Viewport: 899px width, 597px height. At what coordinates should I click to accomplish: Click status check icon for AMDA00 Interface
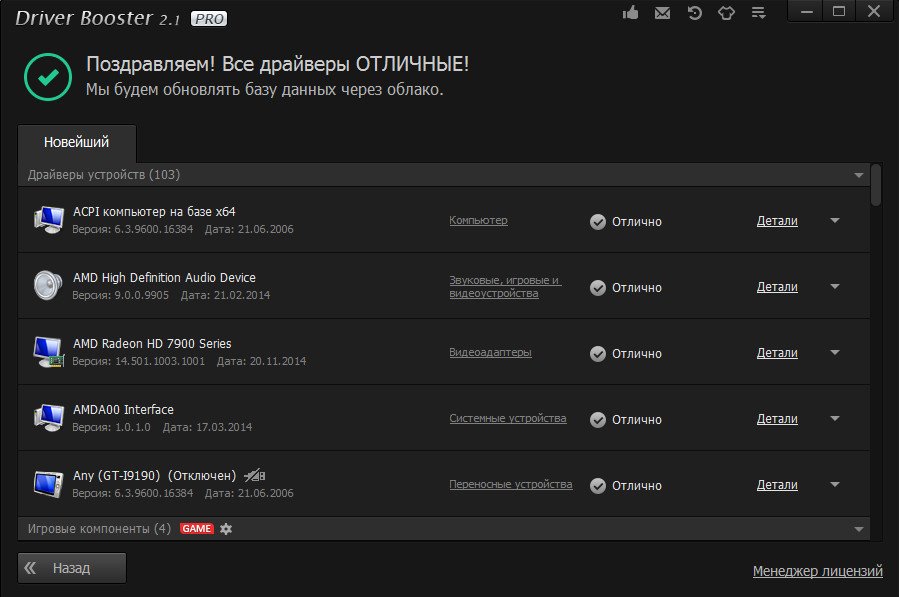coord(597,420)
